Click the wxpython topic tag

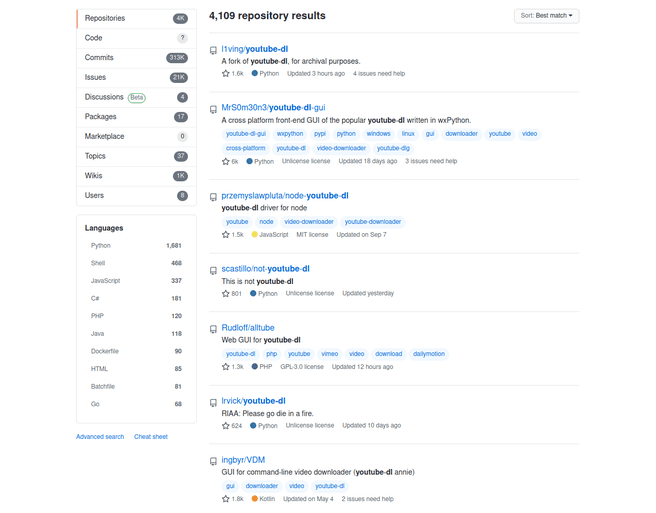[290, 134]
